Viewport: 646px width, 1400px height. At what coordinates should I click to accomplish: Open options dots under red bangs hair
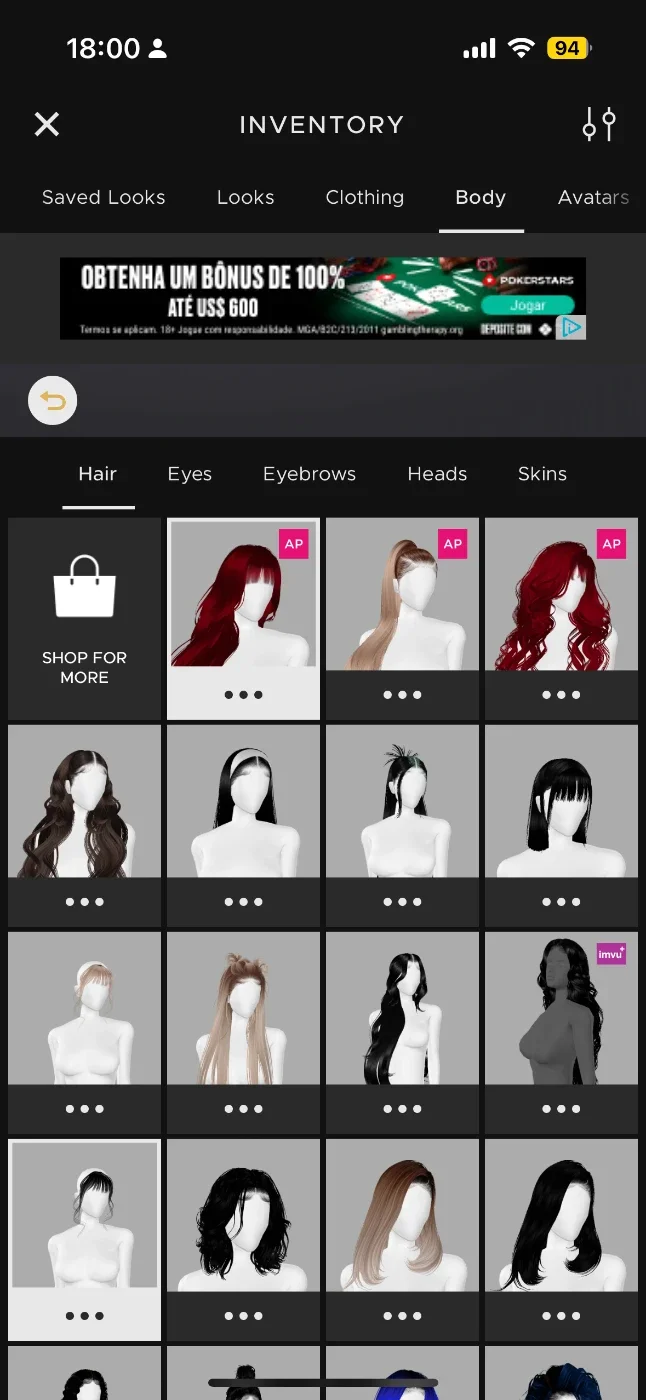(x=243, y=695)
